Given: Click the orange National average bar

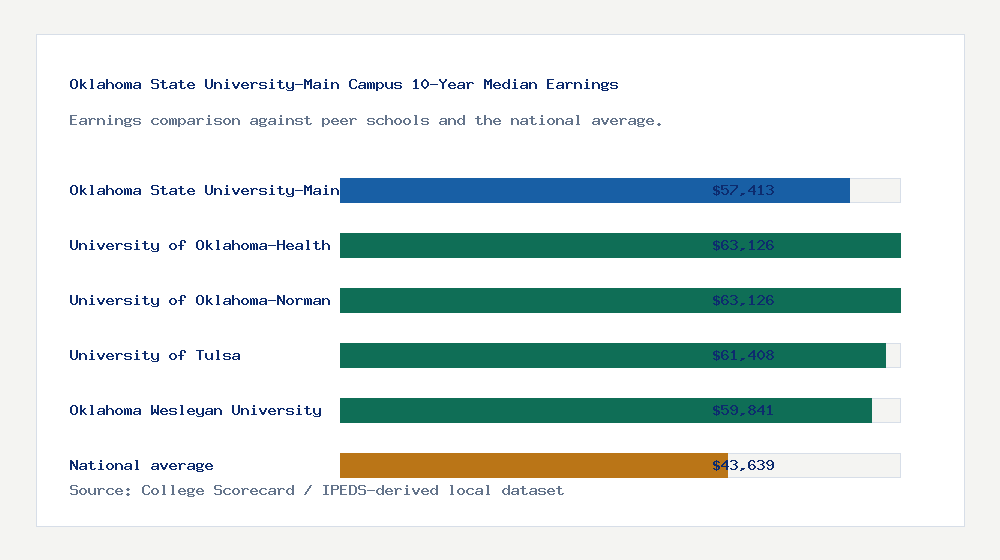Looking at the screenshot, I should point(534,466).
